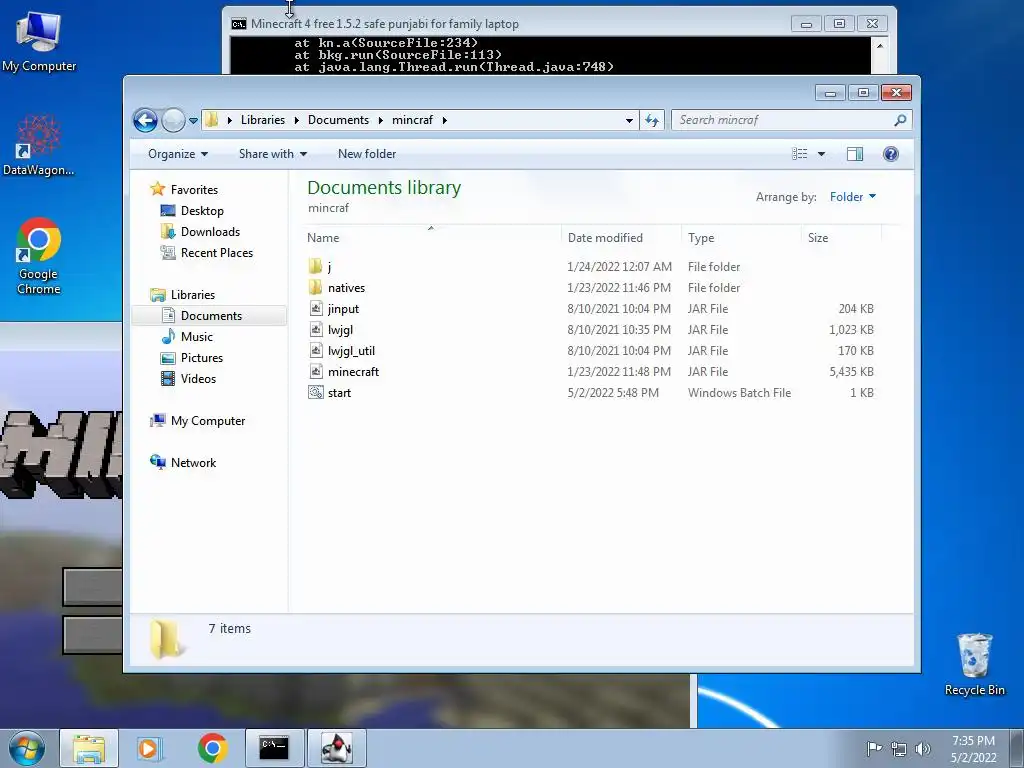
Task: Switch to the command prompt taskbar button
Action: 274,748
